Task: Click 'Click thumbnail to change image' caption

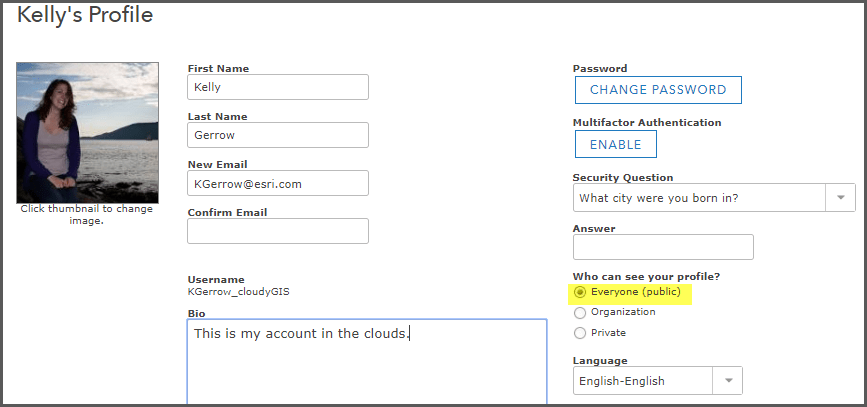Action: tap(87, 214)
